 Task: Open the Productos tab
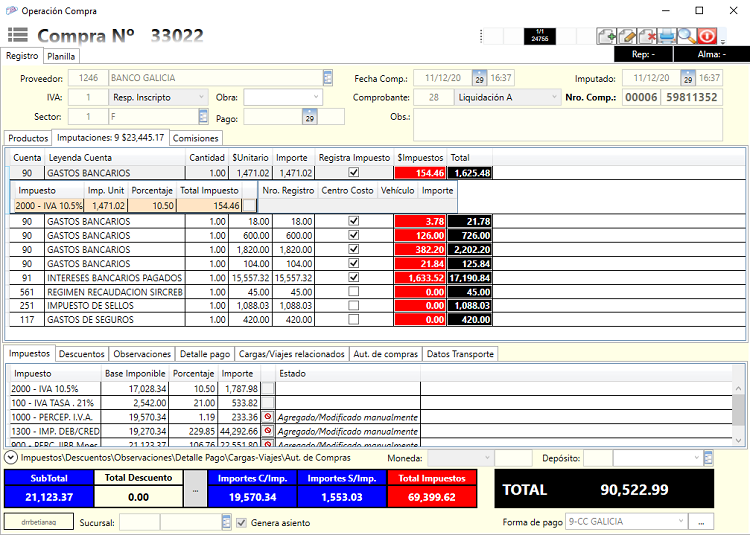click(28, 138)
